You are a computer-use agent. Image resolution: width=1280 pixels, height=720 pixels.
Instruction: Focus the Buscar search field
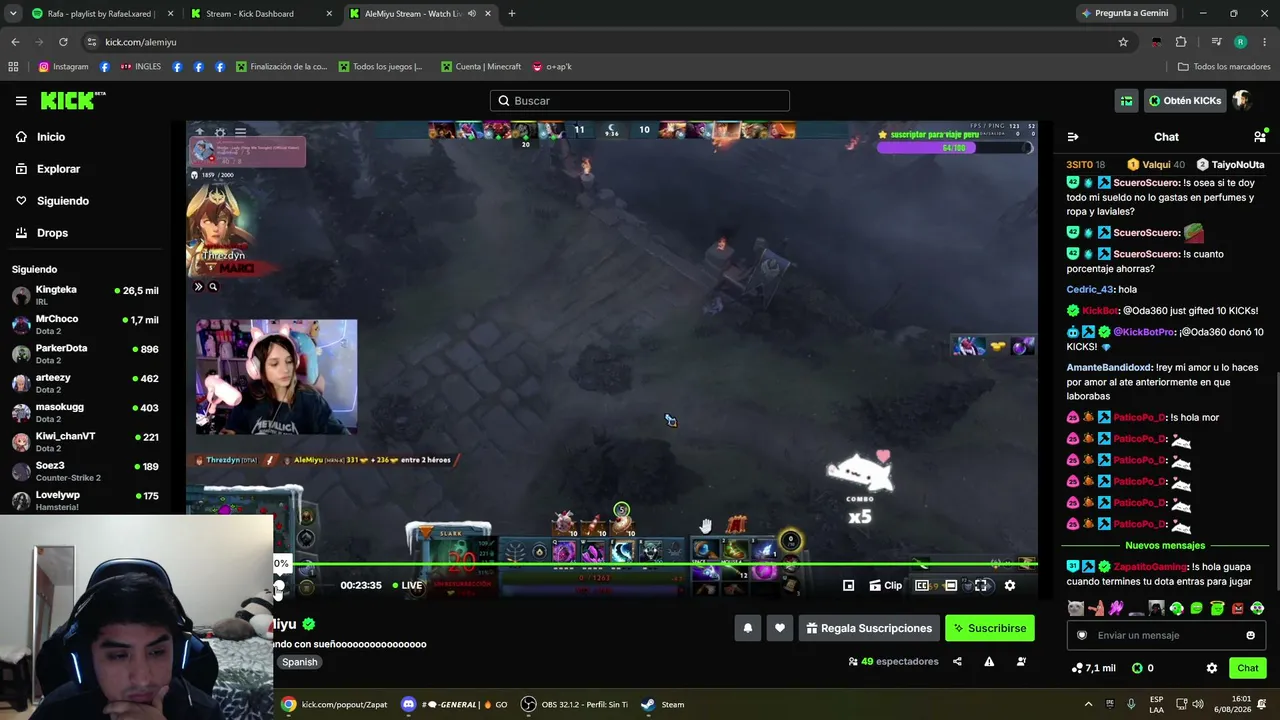coord(640,101)
